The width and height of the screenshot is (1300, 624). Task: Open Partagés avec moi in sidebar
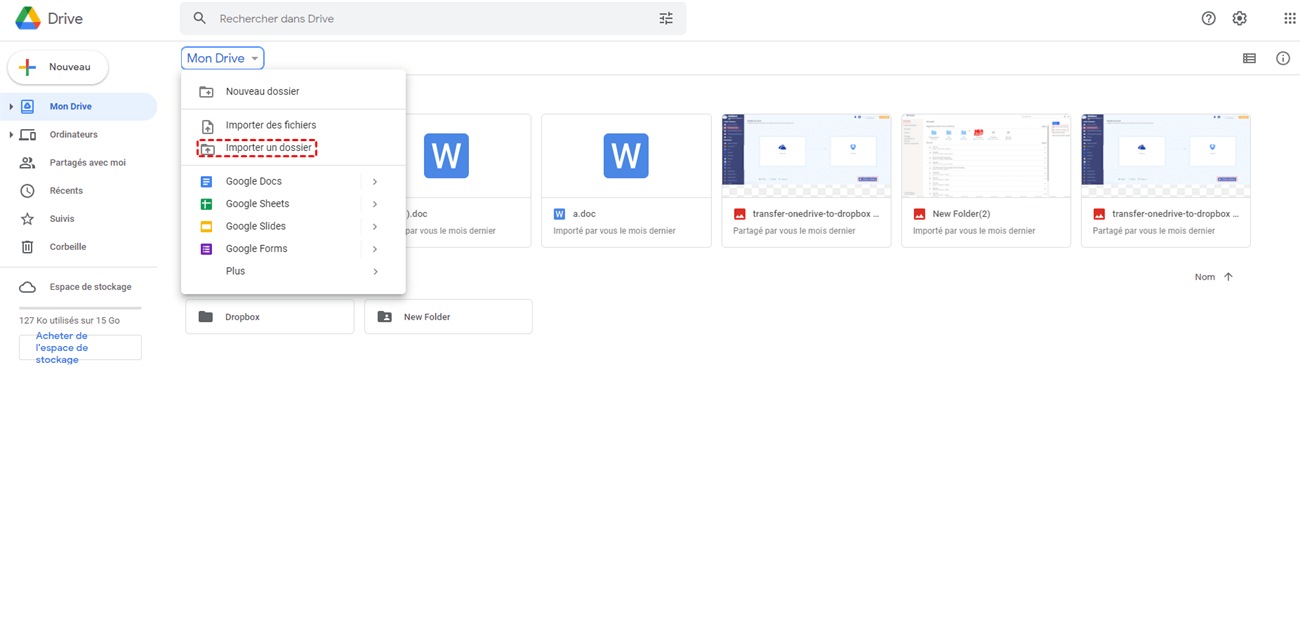pos(79,162)
